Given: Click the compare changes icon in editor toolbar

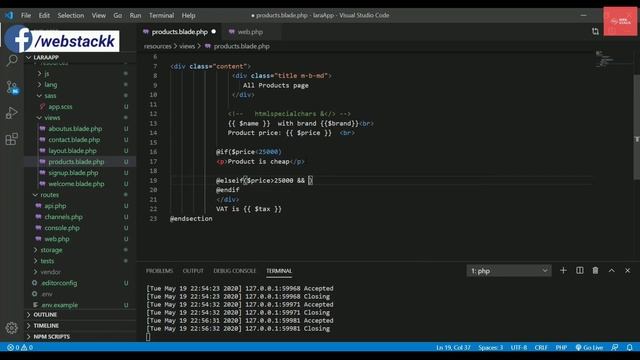Looking at the screenshot, I should click(595, 31).
